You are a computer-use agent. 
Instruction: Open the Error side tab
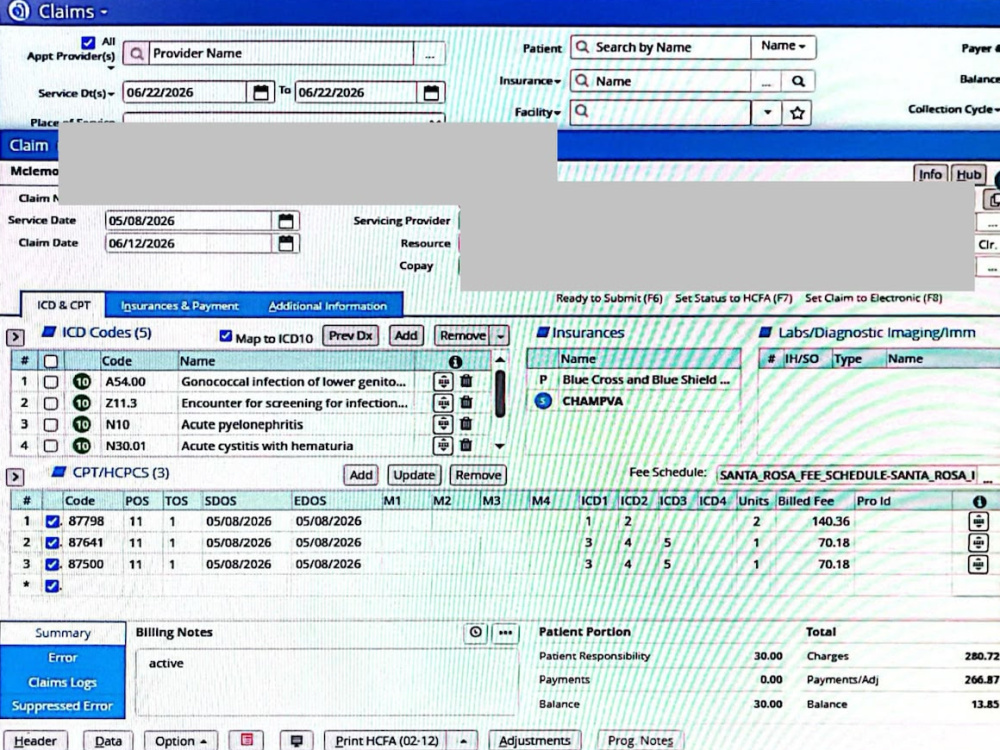pyautogui.click(x=62, y=658)
